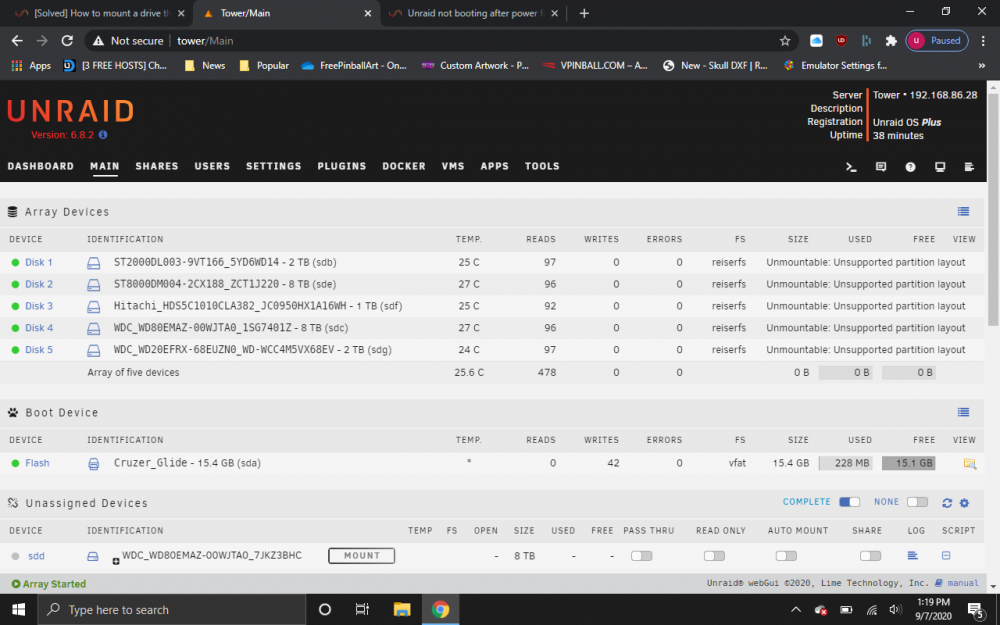
Task: Open the USERS menu
Action: [212, 166]
